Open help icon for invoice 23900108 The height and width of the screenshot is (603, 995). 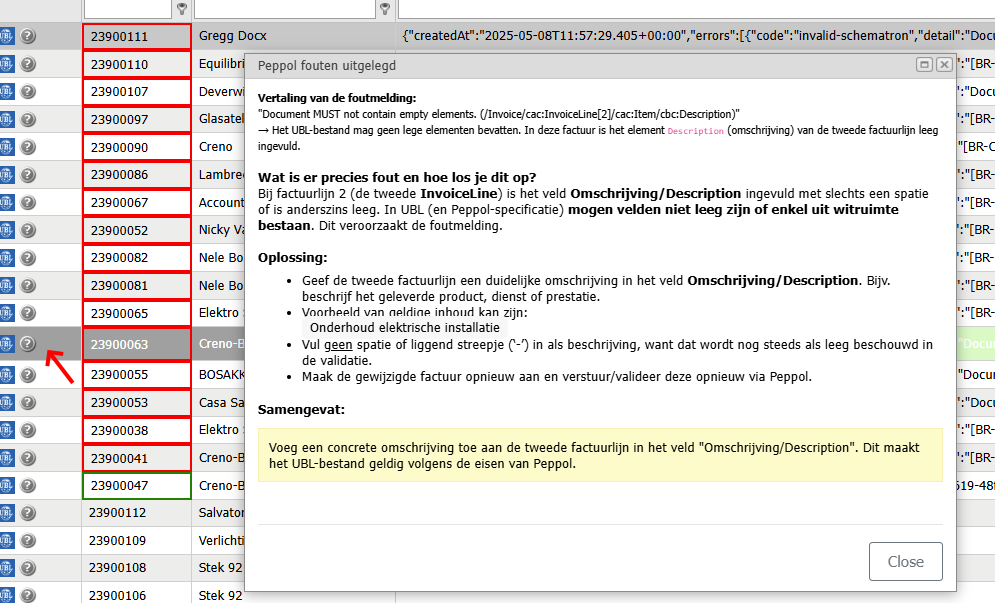[27, 568]
